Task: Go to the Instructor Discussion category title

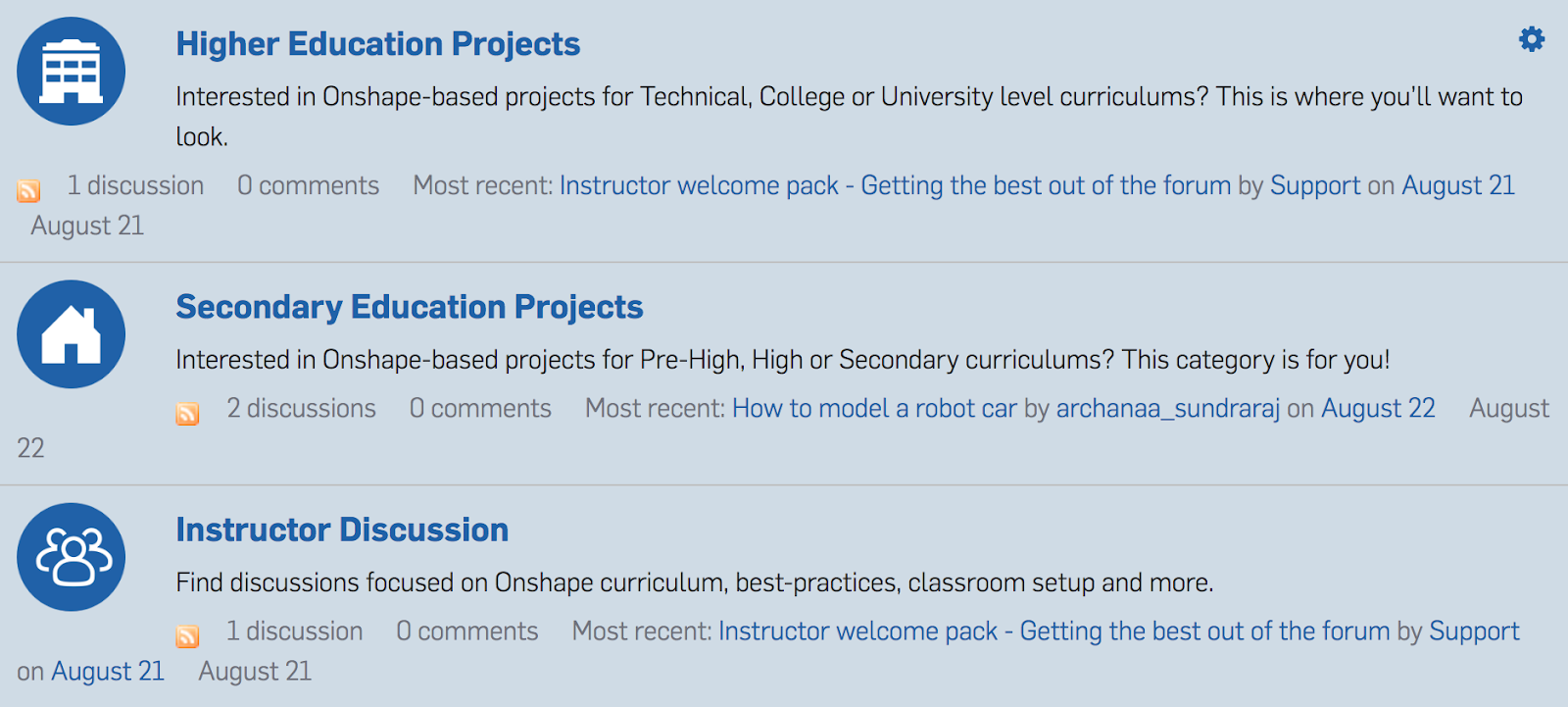Action: point(342,530)
